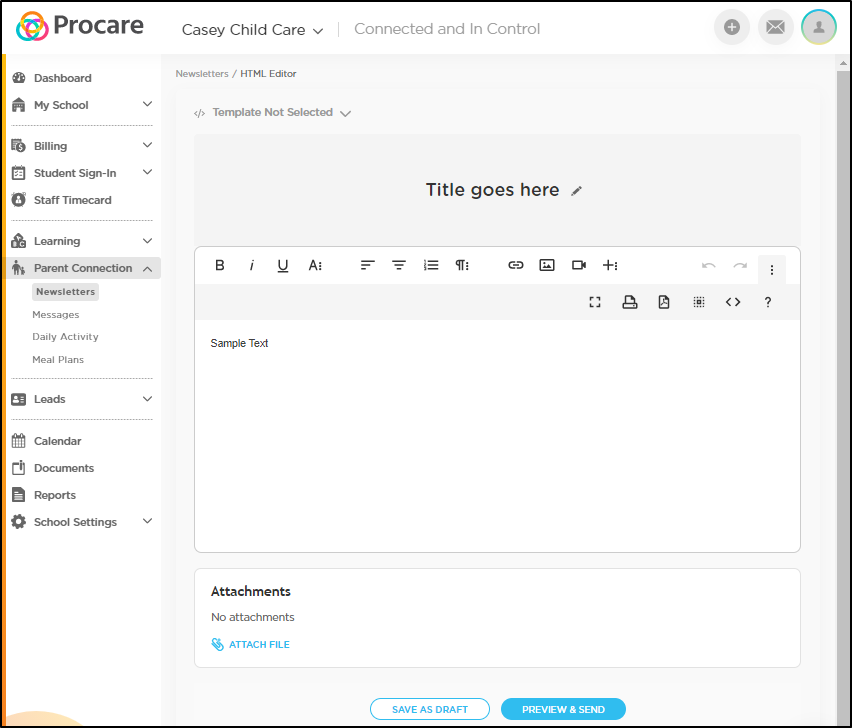Insert a link with chain icon
This screenshot has width=852, height=728.
click(x=515, y=265)
